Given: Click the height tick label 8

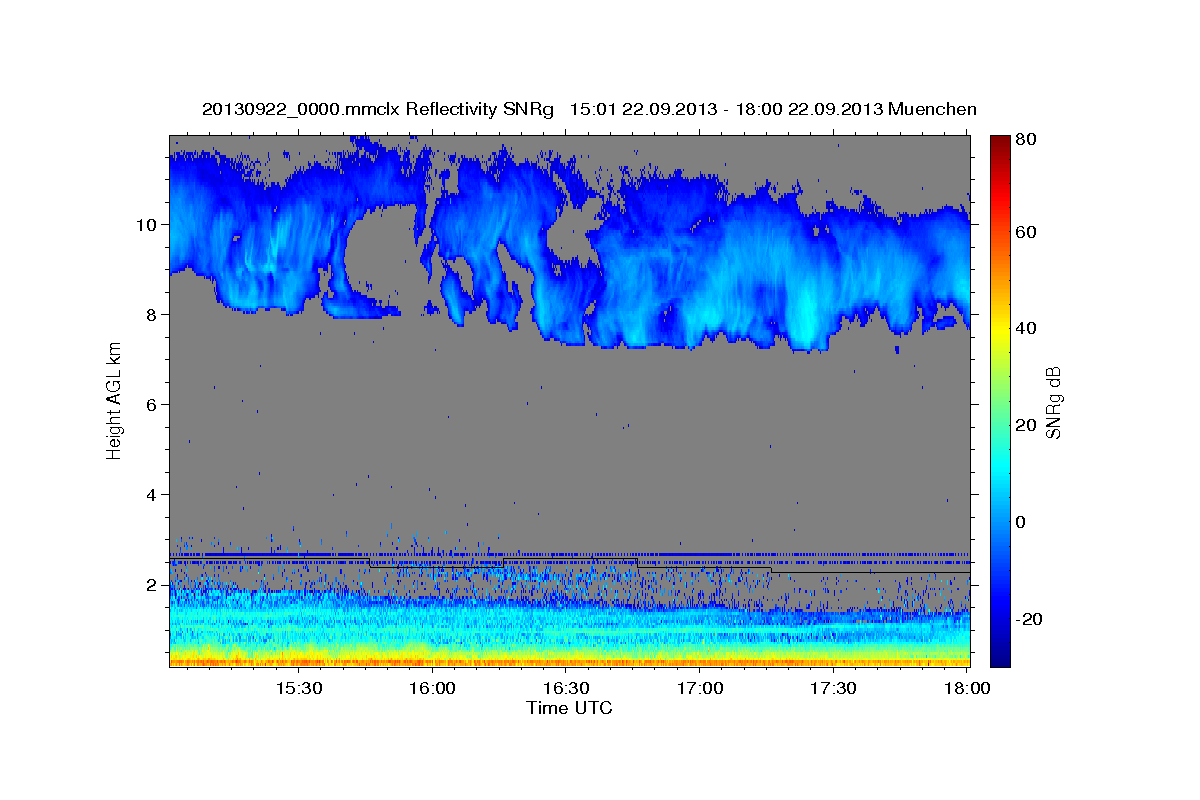Looking at the screenshot, I should coord(152,314).
